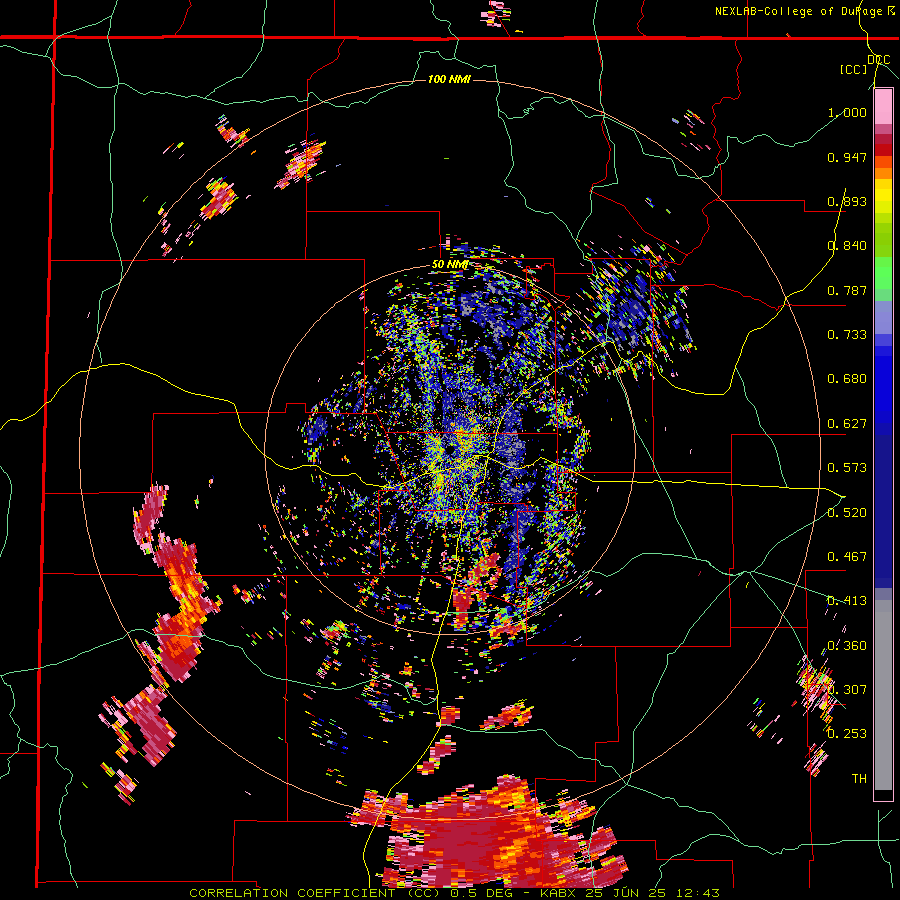The image size is (900, 900).
Task: Click the yellow segment of the color bar
Action: [x=883, y=196]
